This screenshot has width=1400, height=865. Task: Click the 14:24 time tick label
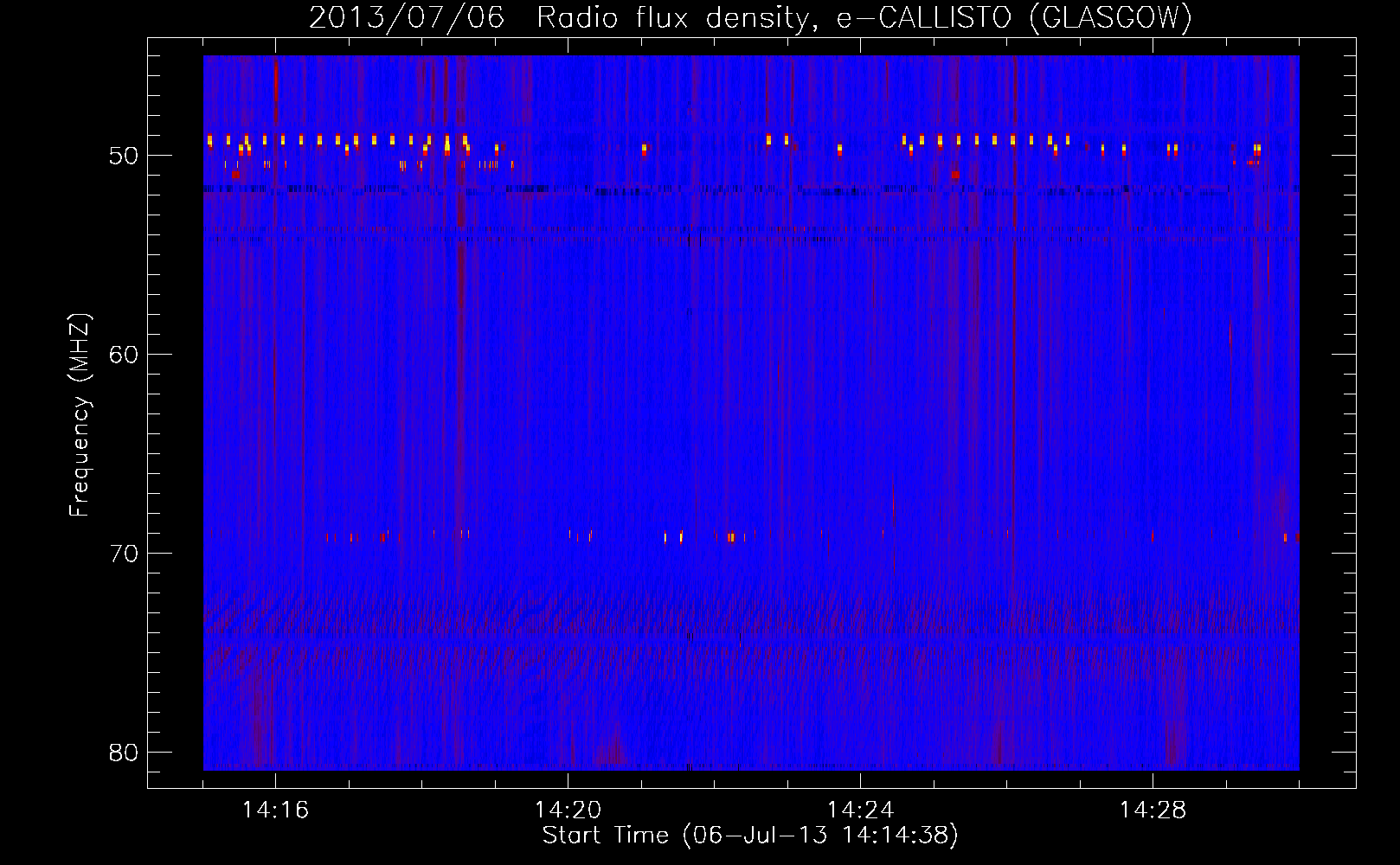(x=860, y=811)
